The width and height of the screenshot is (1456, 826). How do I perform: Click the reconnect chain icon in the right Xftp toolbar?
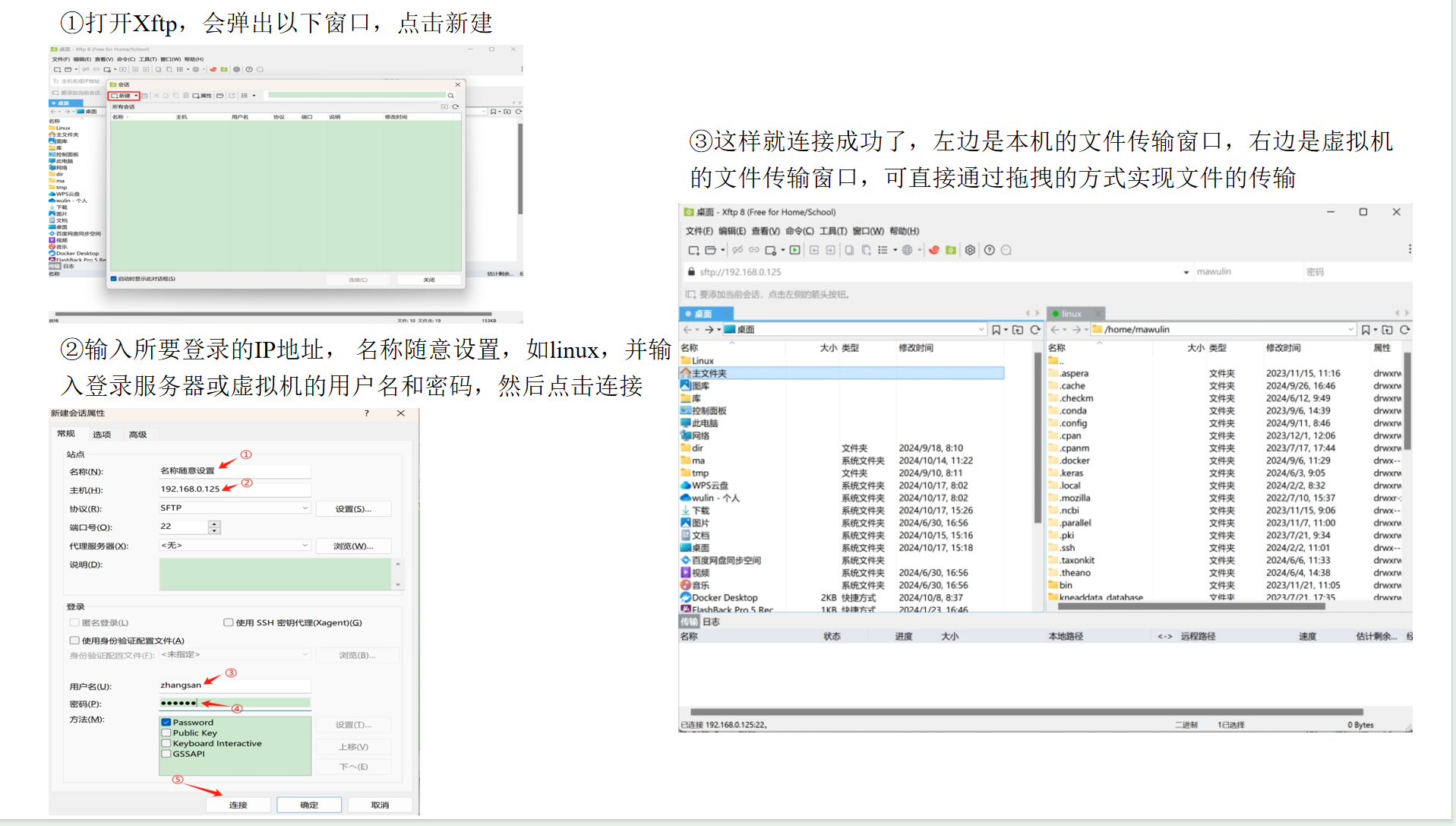click(754, 250)
